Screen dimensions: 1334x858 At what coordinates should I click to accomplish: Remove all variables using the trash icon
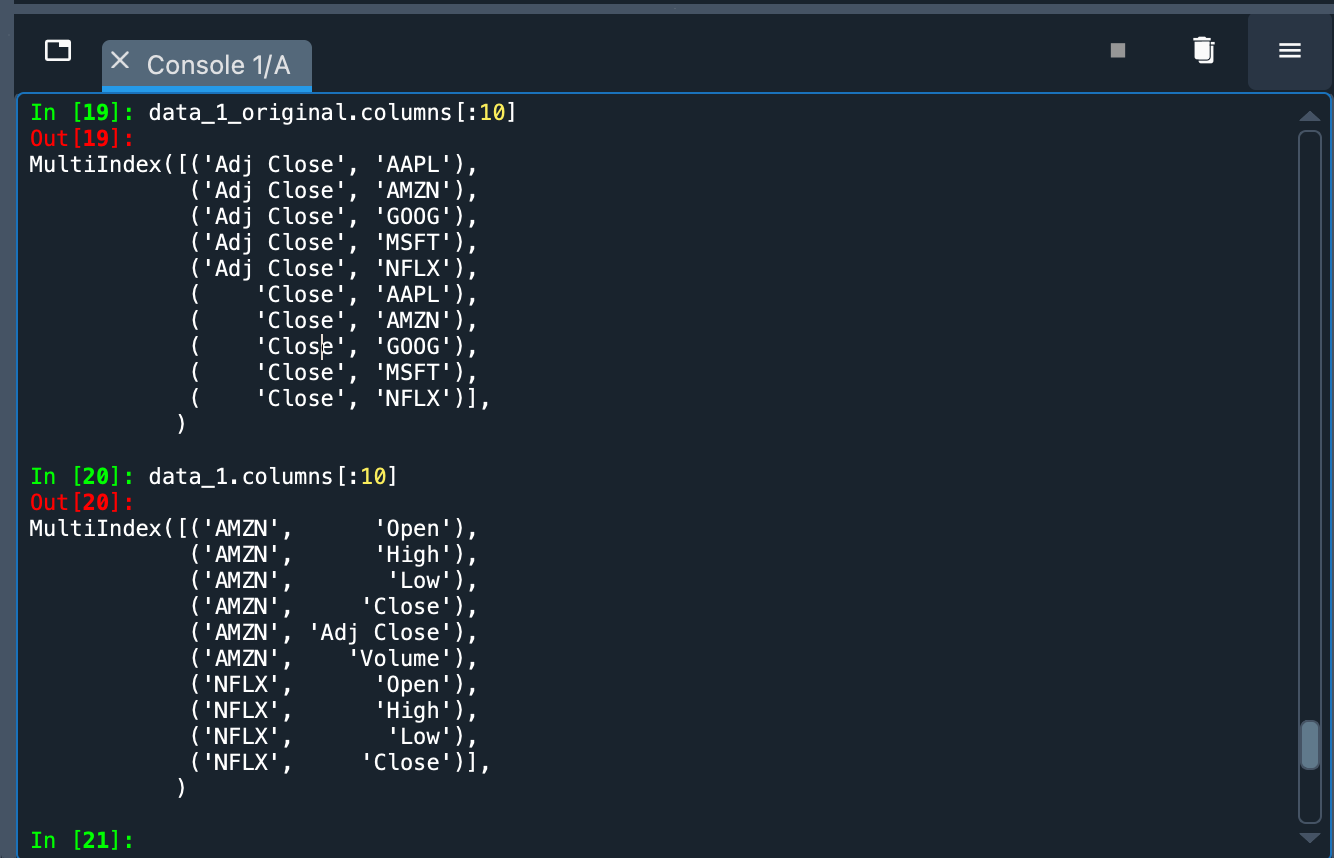[x=1203, y=51]
